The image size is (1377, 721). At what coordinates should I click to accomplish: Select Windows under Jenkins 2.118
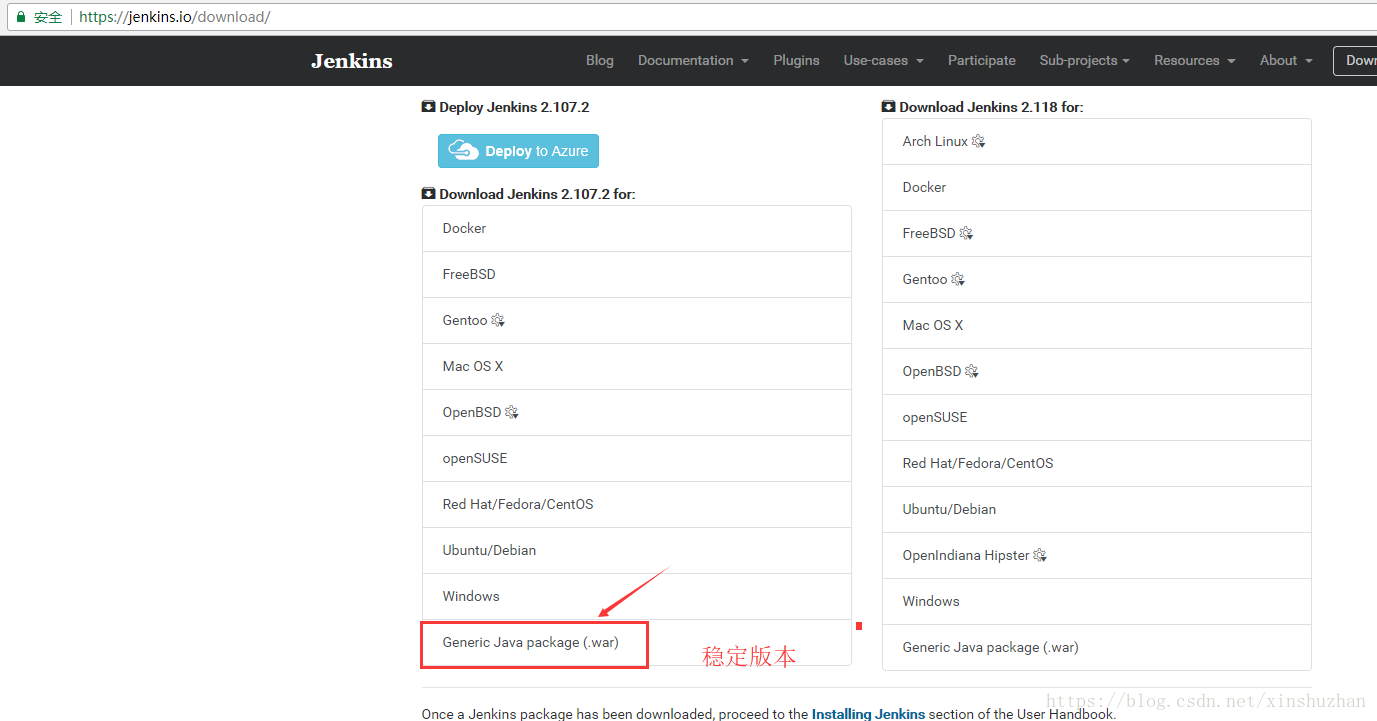1097,602
